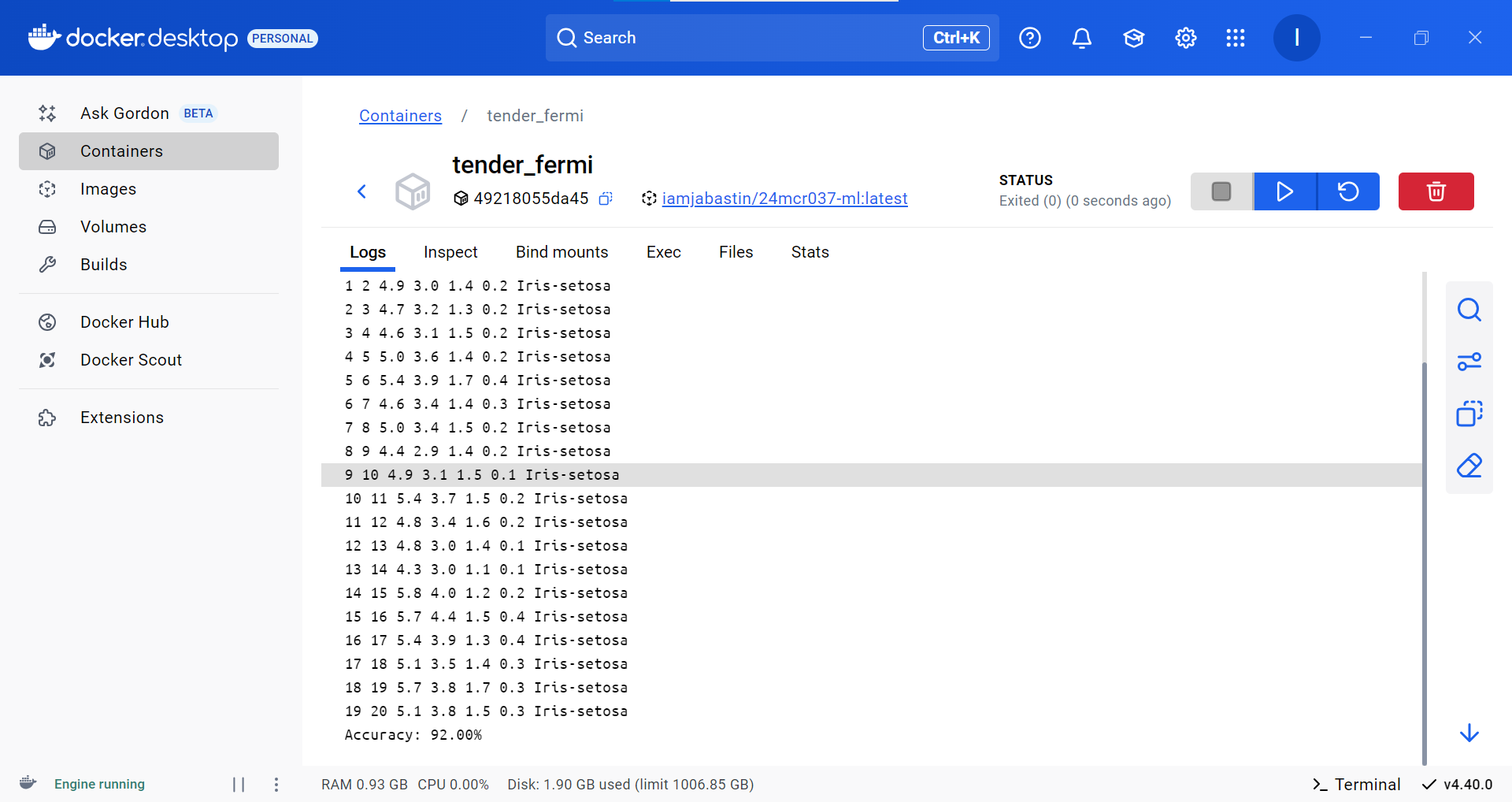The image size is (1512, 802).
Task: Copy container ID 49218055da45
Action: pos(606,199)
